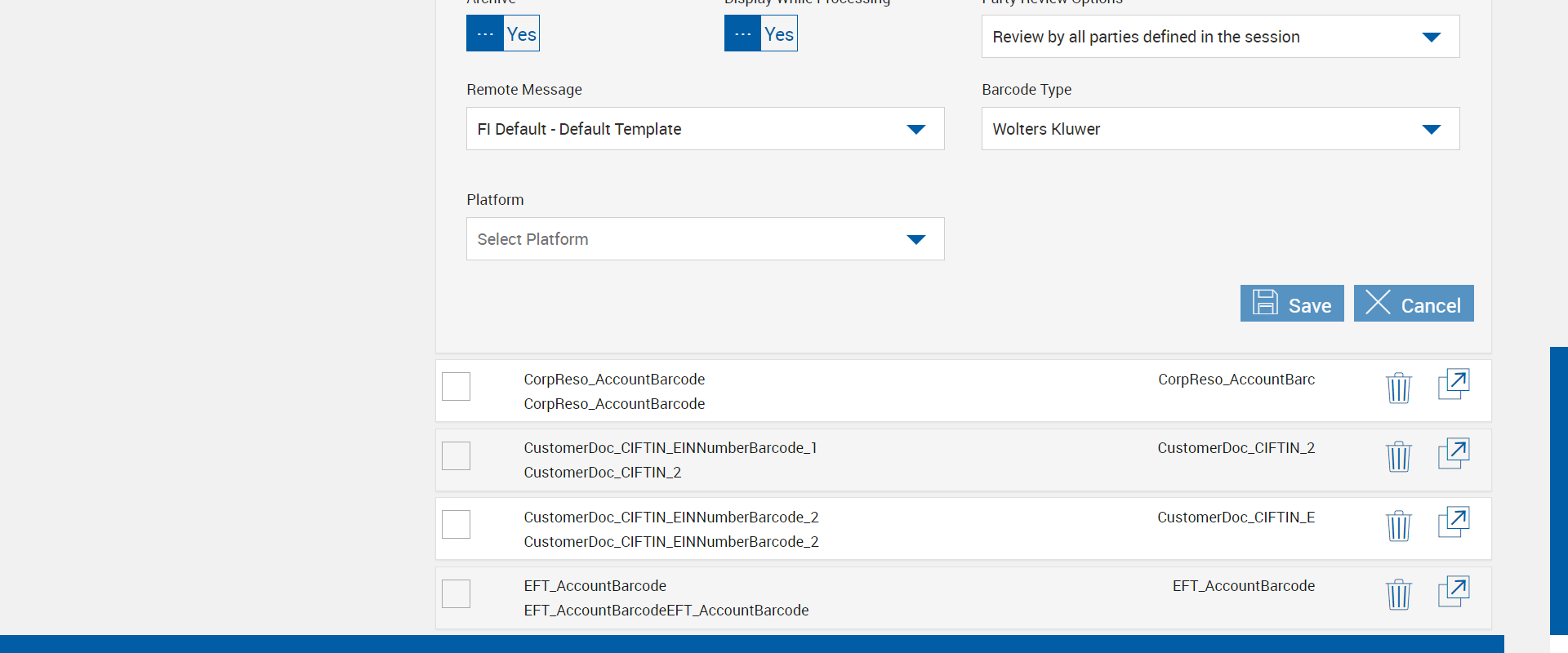
Task: Delete the CorpReso_AccountBarcode row
Action: [x=1398, y=388]
